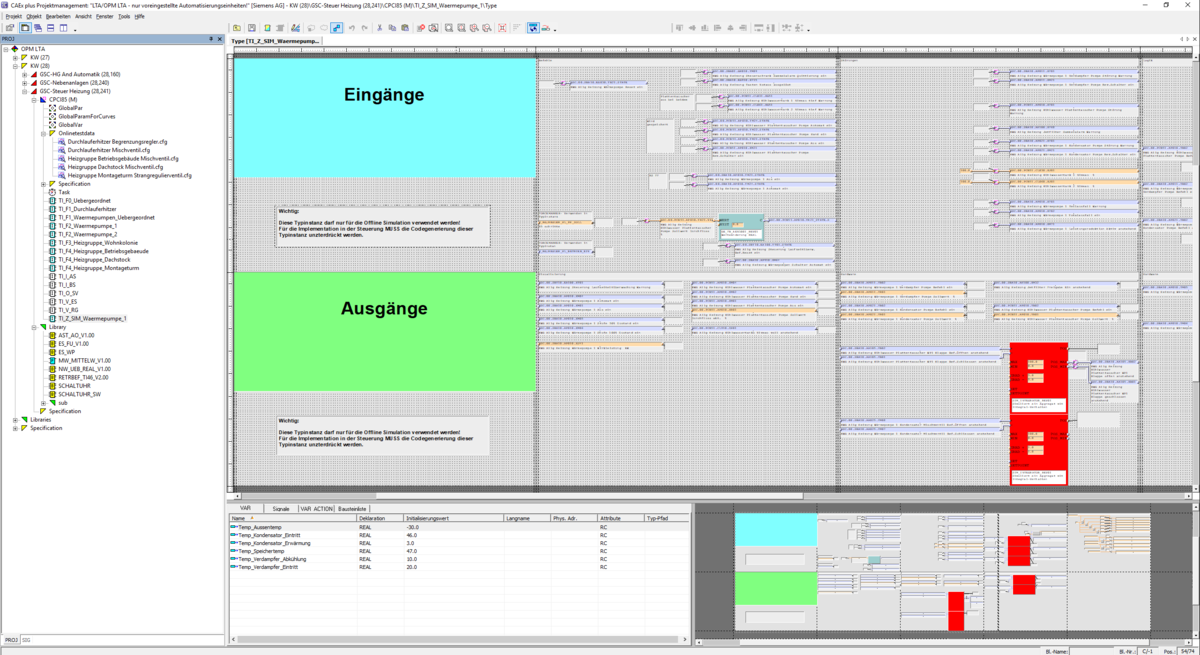This screenshot has height=655, width=1200.
Task: Switch to the VAR ACTION tab
Action: point(317,509)
